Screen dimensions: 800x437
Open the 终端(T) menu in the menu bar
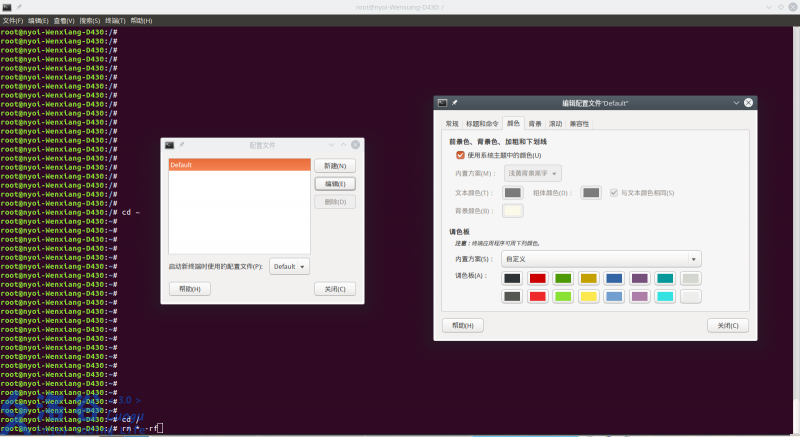tap(115, 20)
